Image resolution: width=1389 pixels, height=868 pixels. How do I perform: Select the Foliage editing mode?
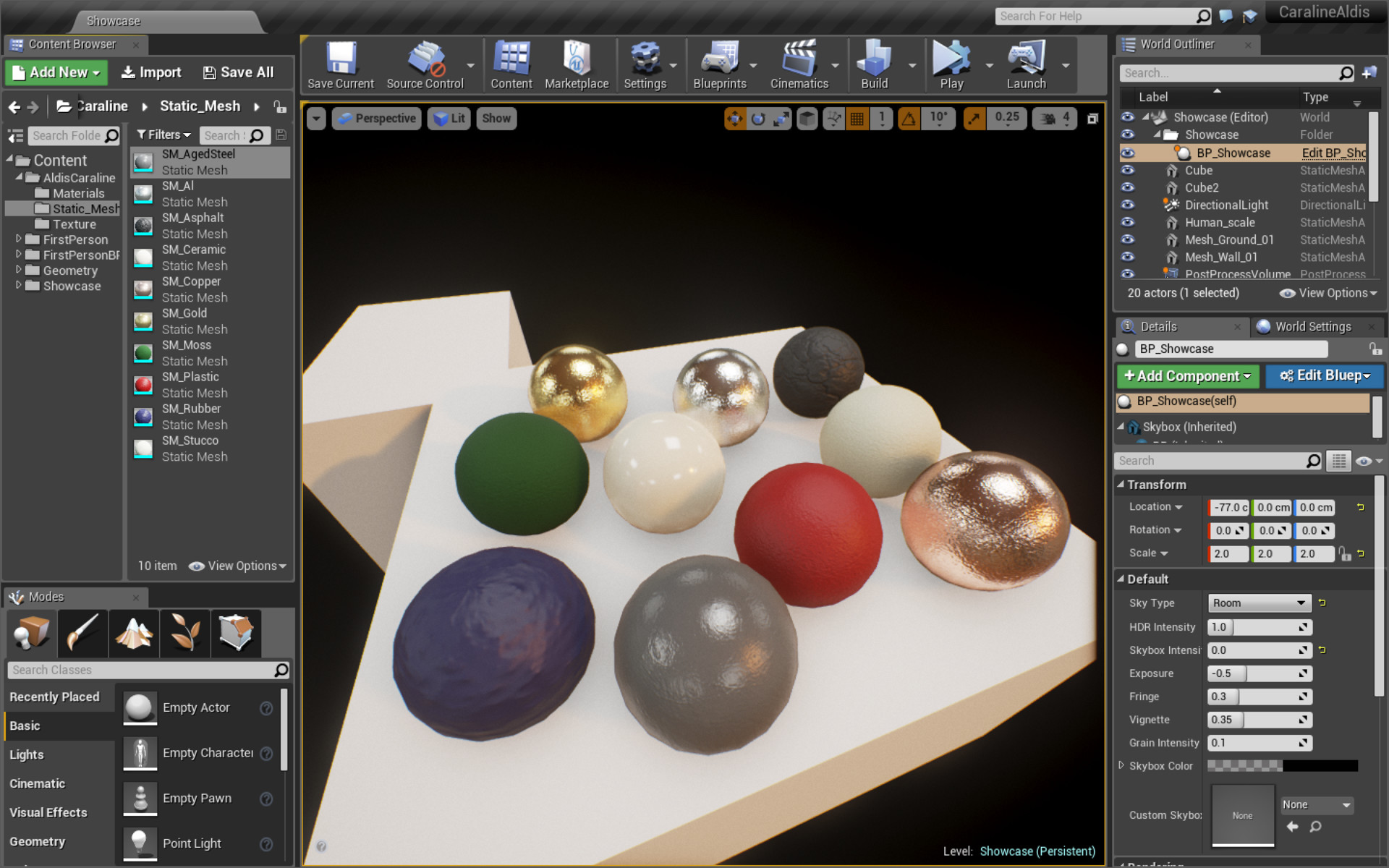click(x=184, y=633)
